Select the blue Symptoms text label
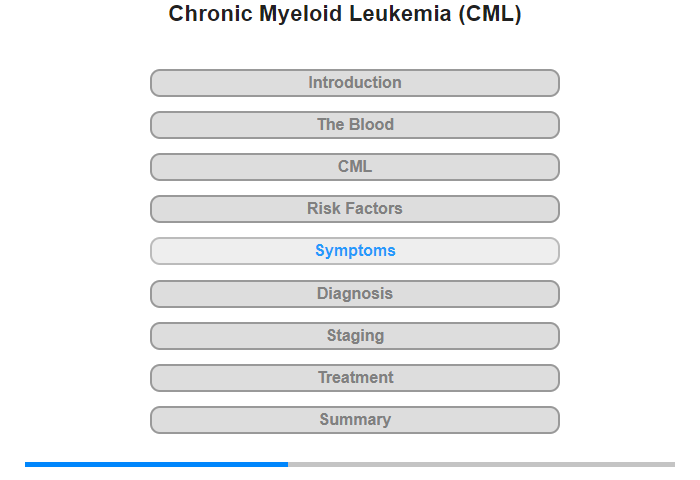Viewport: 700px width, 480px height. 355,251
